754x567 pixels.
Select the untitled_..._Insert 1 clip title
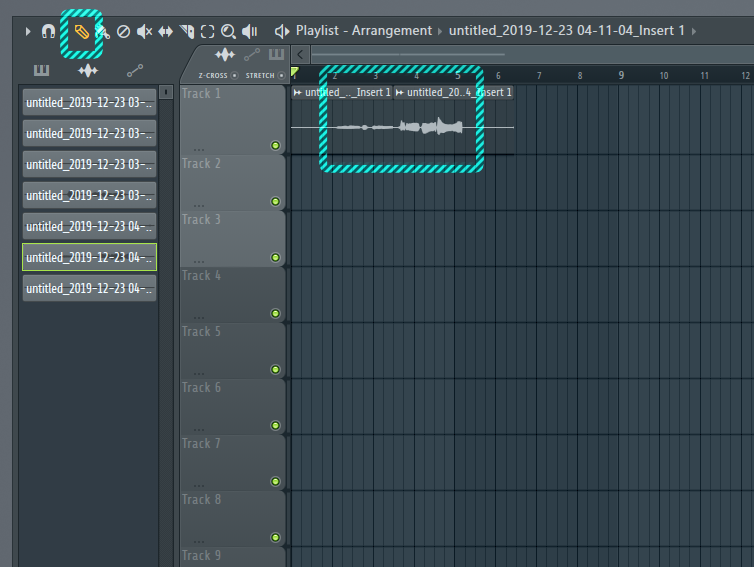click(x=348, y=92)
